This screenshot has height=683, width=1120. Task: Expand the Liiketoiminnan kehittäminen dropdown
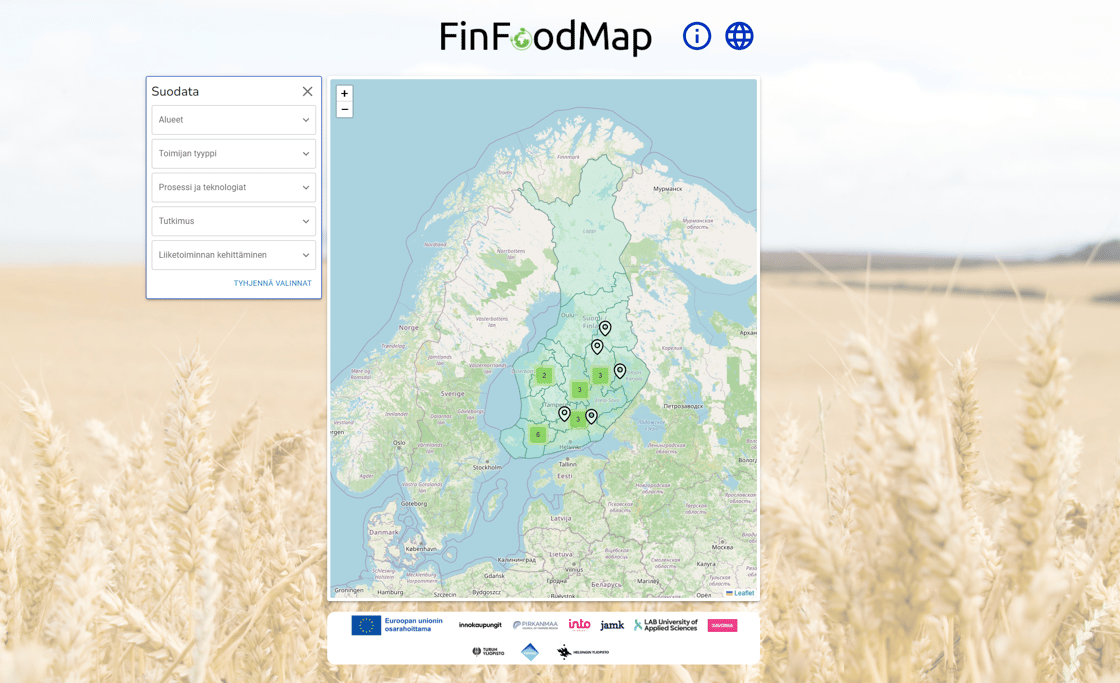[233, 255]
